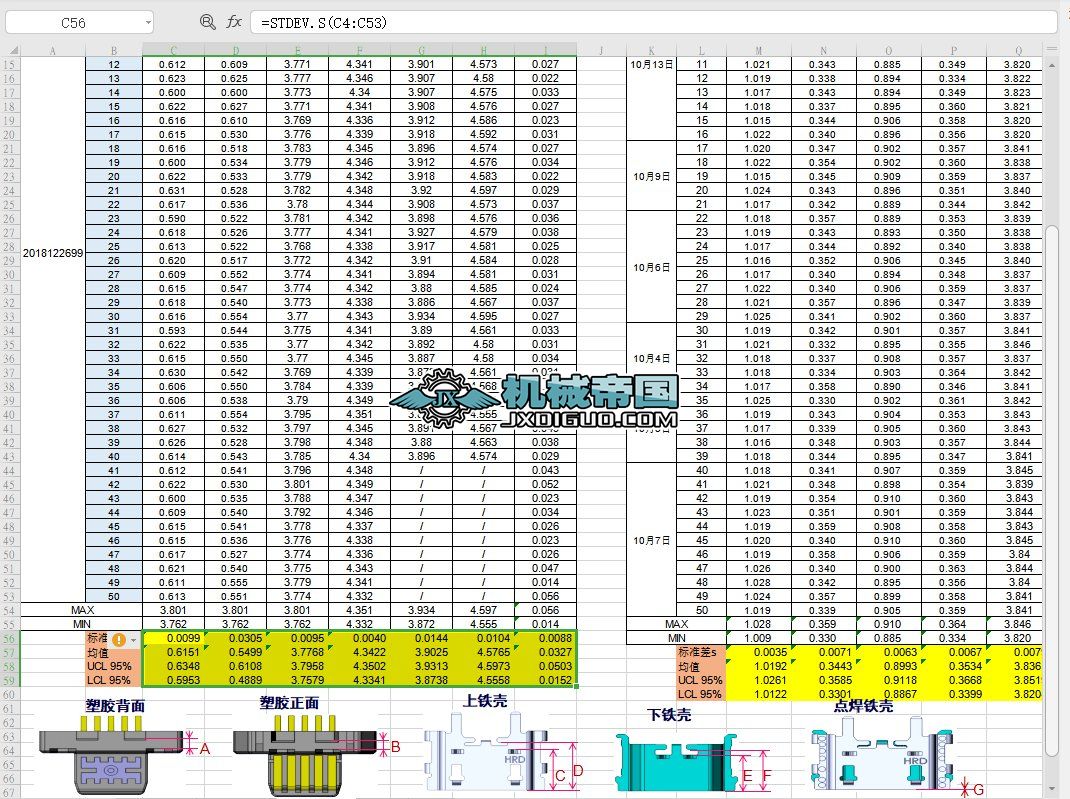Select the cell with value 0.3668
Image resolution: width=1070 pixels, height=799 pixels.
[953, 680]
